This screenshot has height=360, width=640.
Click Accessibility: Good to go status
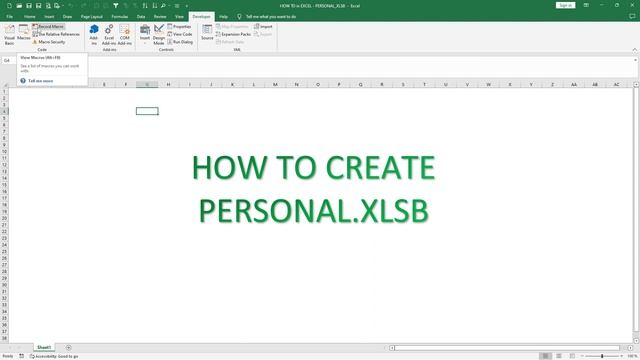(54, 356)
